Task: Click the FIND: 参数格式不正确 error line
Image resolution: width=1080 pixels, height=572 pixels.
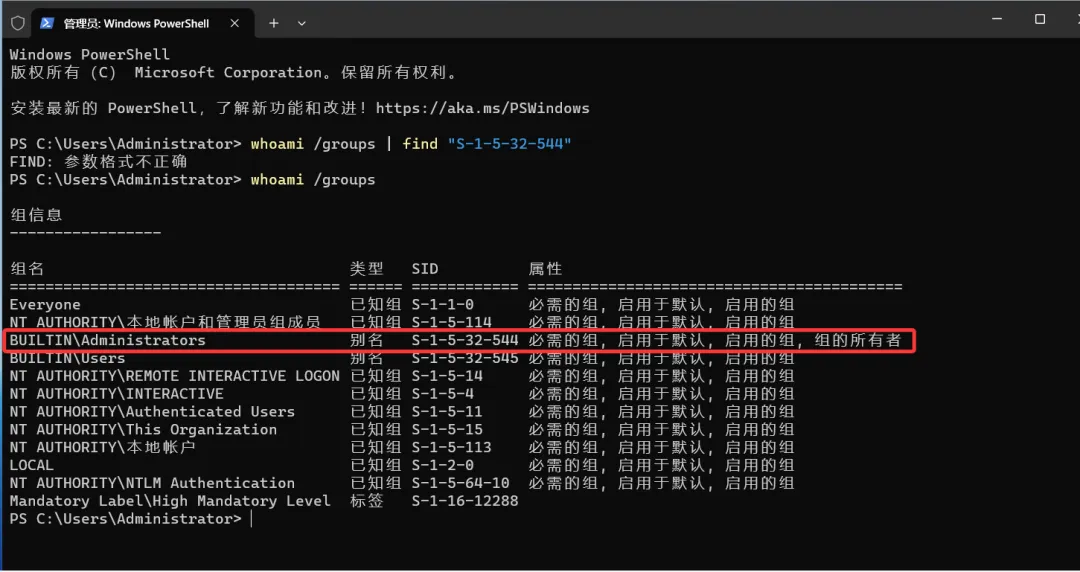Action: coord(98,162)
